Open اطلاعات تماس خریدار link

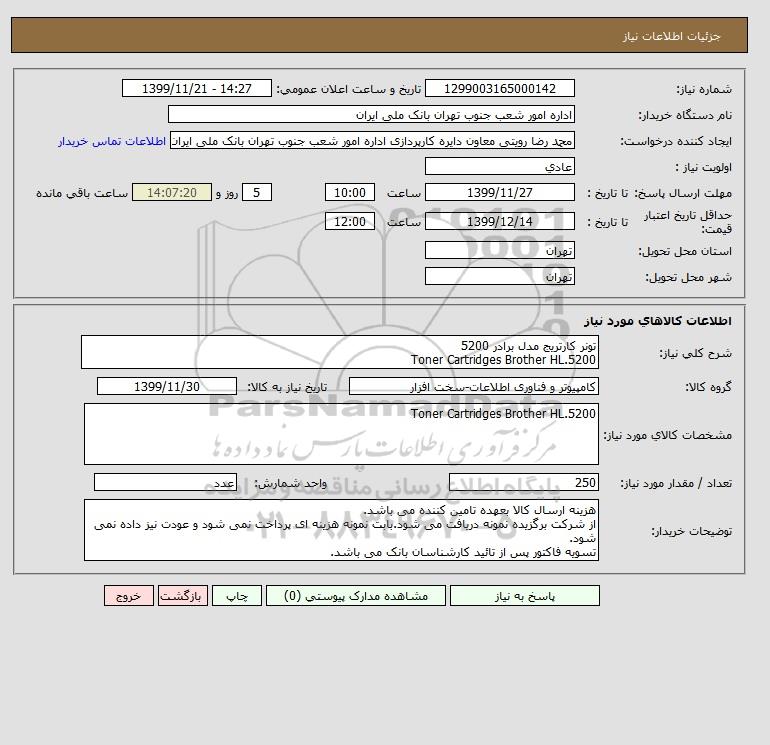(112, 141)
